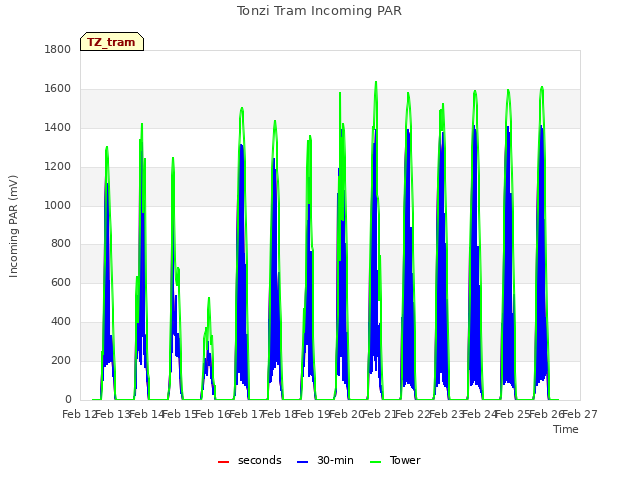Click the y-axis tick value 600
Viewport: 640px width, 480px height.
click(x=61, y=282)
